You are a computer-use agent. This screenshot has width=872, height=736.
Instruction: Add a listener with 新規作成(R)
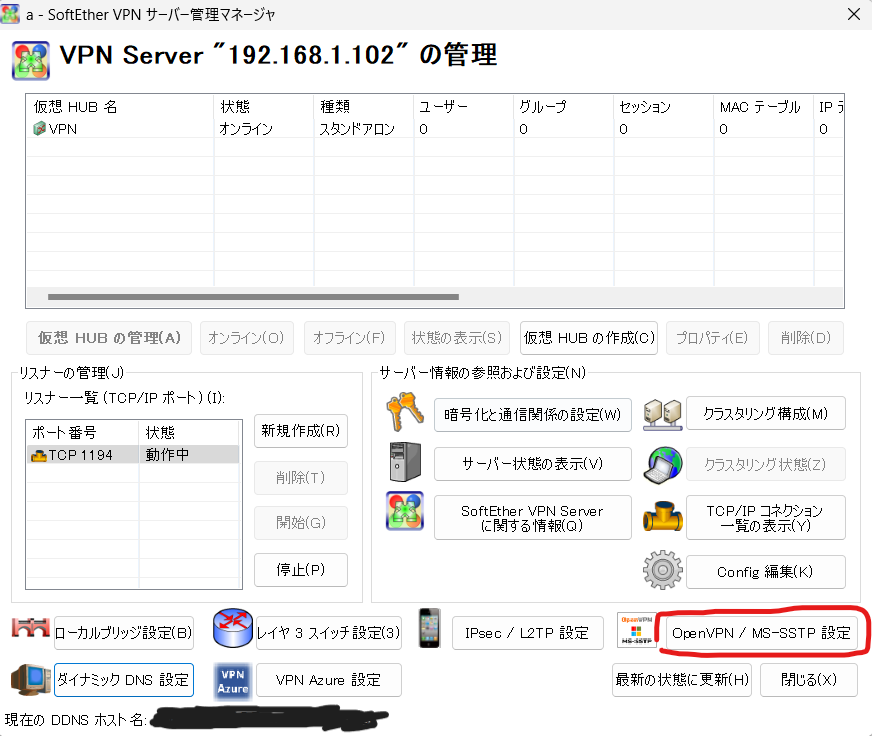(x=301, y=431)
